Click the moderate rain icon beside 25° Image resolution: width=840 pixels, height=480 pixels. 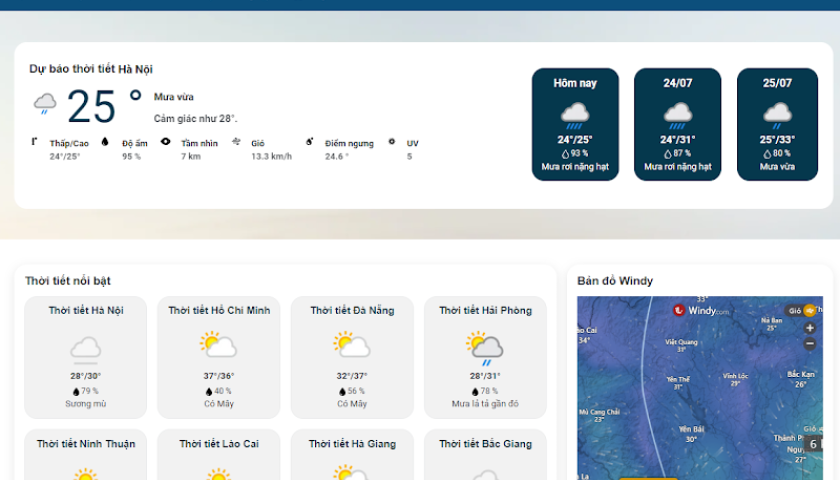click(45, 103)
